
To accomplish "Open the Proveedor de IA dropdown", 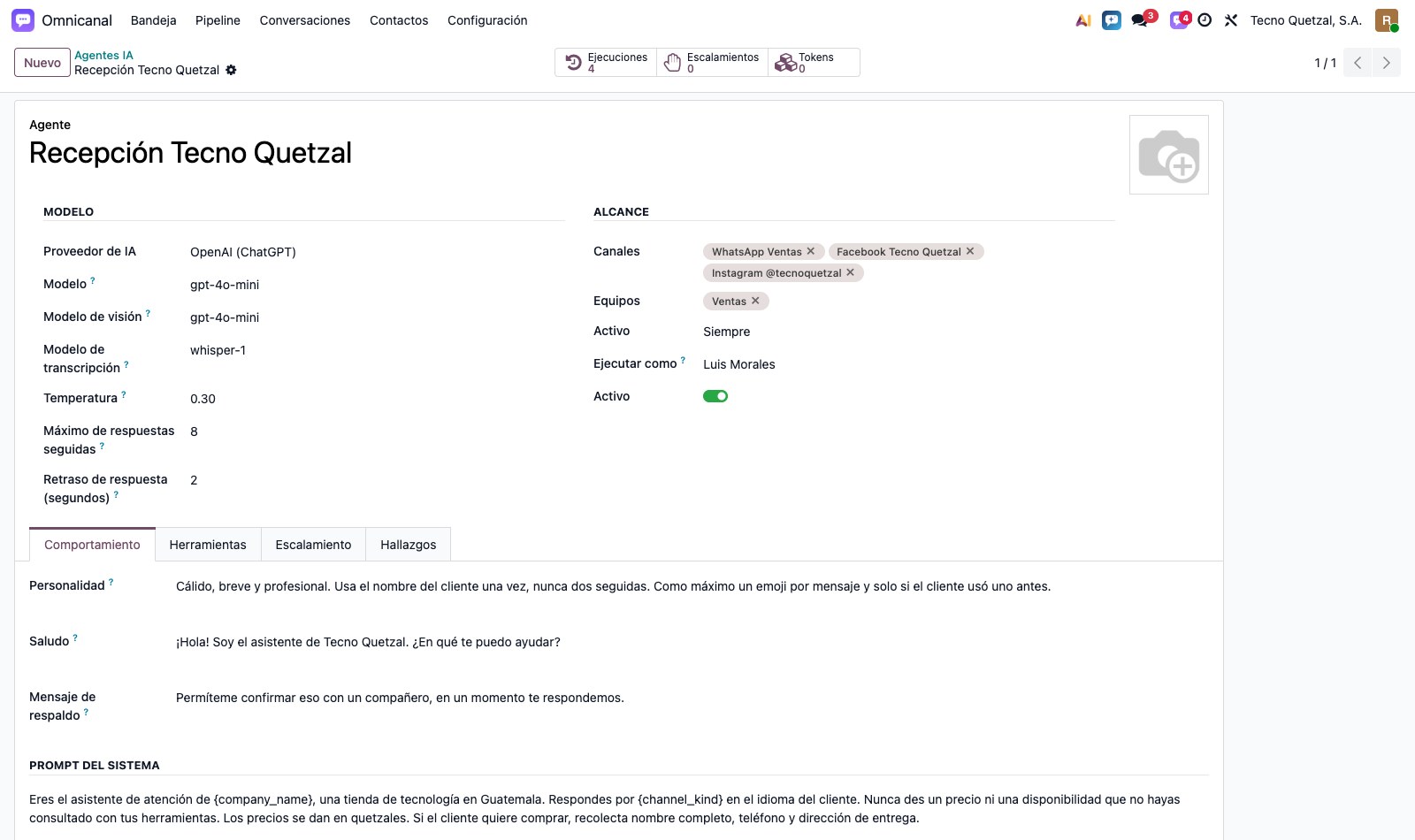I will 376,252.
